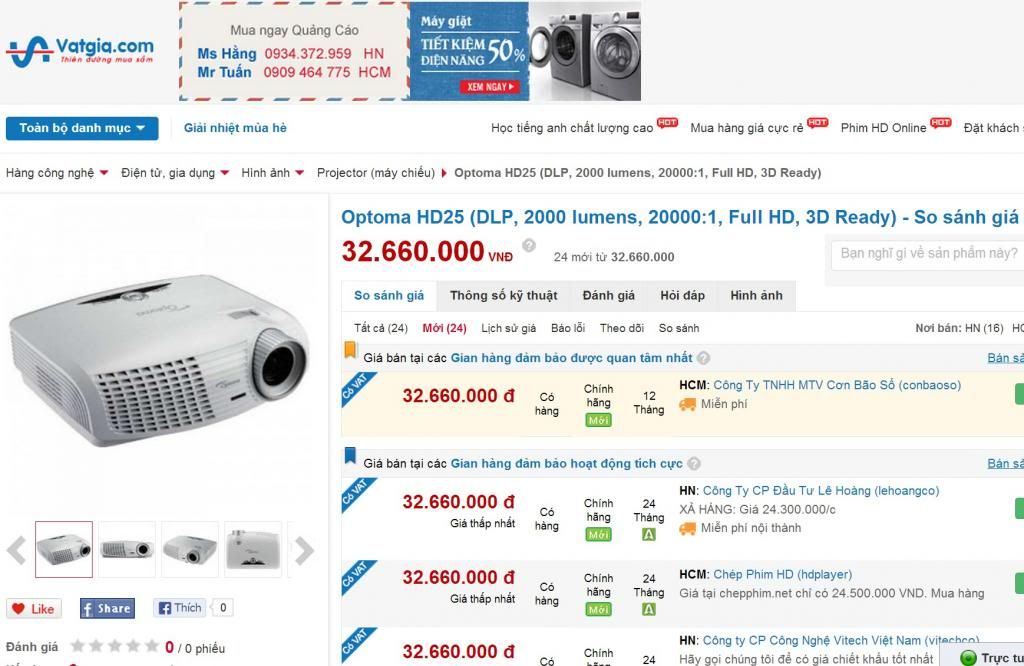Open the 'Toàn bộ danh mục' dropdown
Viewport: 1024px width, 666px height.
pos(82,128)
